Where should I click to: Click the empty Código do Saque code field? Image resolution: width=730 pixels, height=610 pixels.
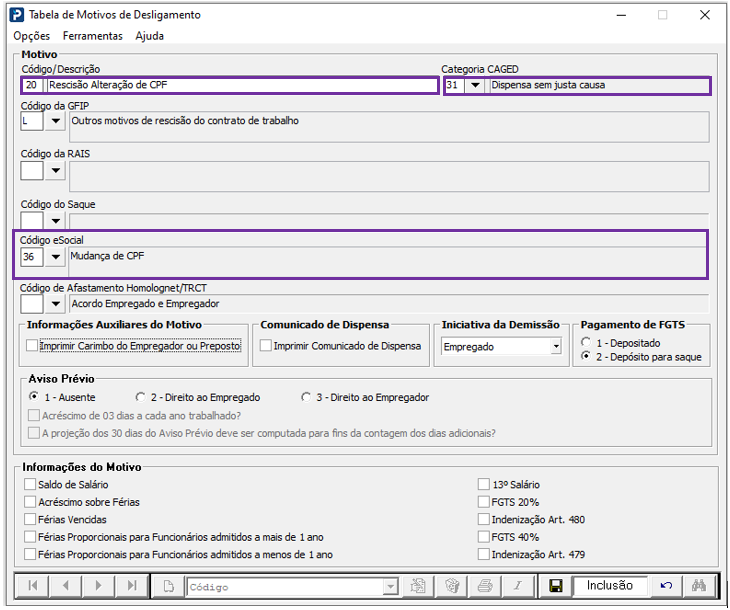click(x=32, y=221)
